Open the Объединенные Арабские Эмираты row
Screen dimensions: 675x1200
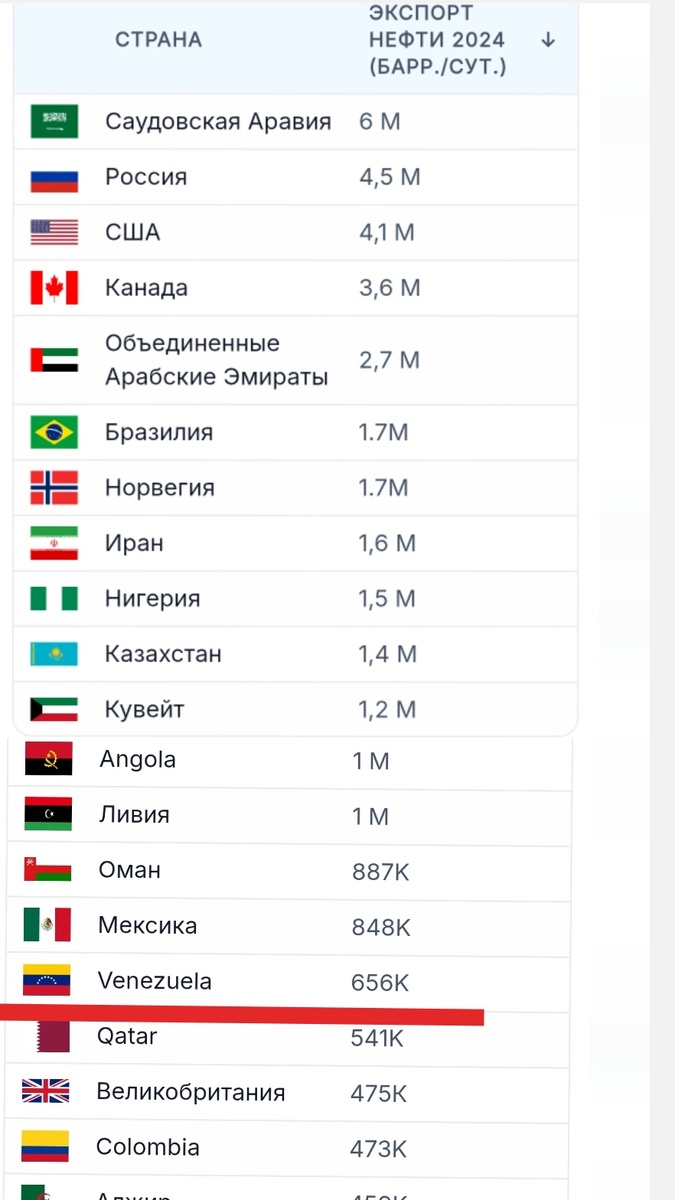coord(216,360)
